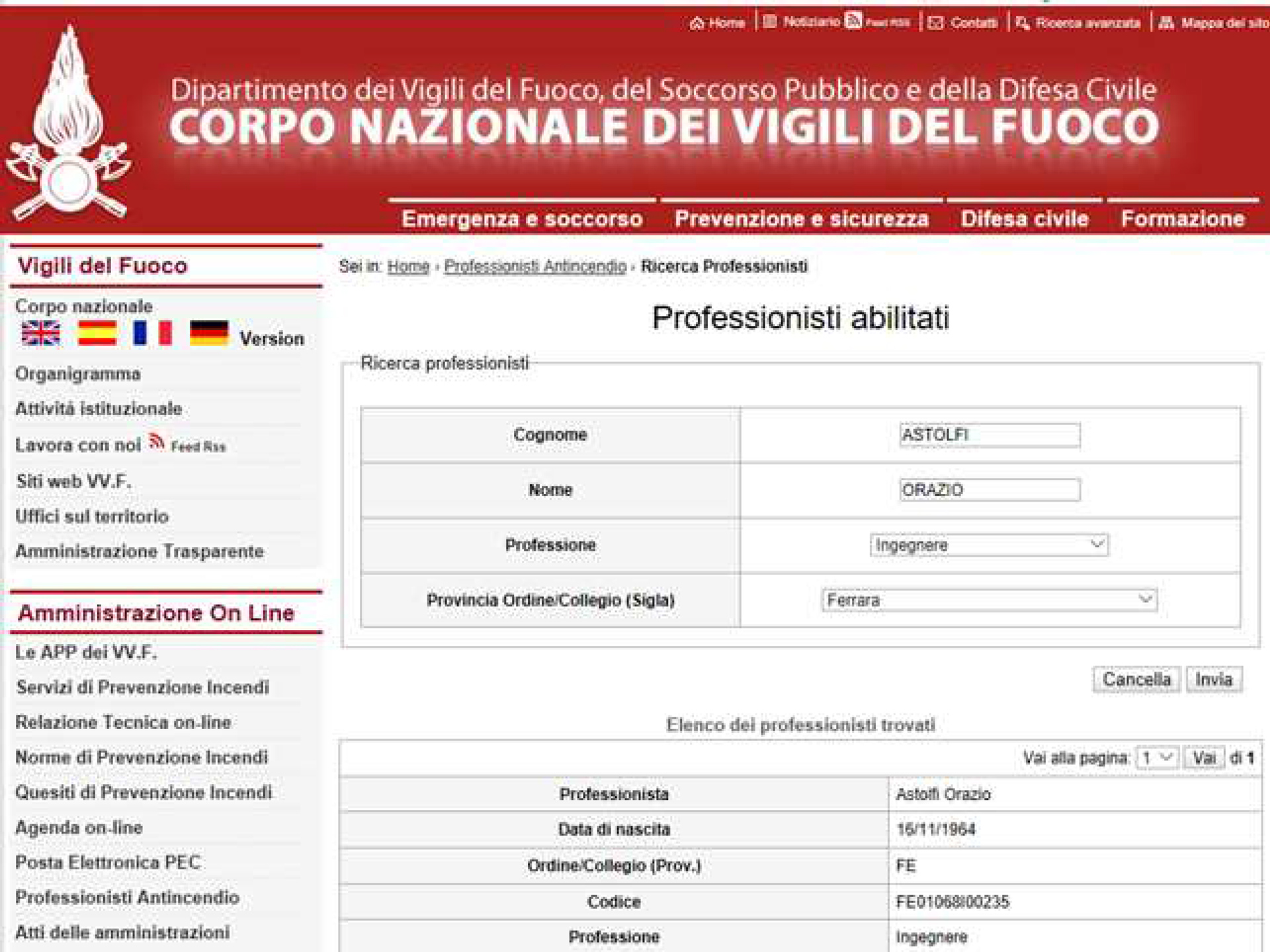1270x952 pixels.
Task: Select the birth date 16/11/1964 cell
Action: click(x=1075, y=830)
